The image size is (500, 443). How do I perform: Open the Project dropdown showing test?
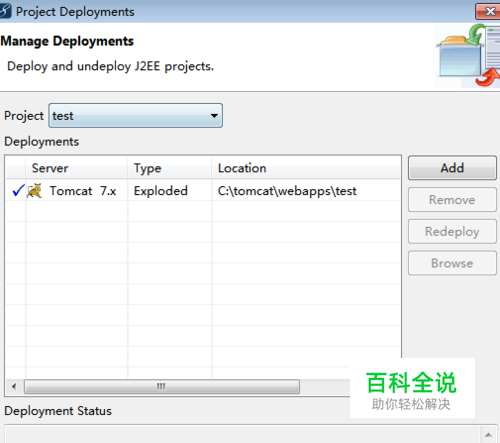click(135, 116)
